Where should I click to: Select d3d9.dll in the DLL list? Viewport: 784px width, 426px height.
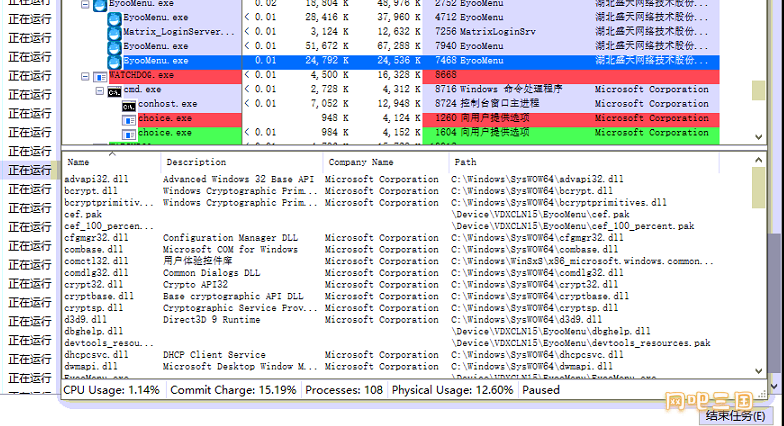pos(85,320)
